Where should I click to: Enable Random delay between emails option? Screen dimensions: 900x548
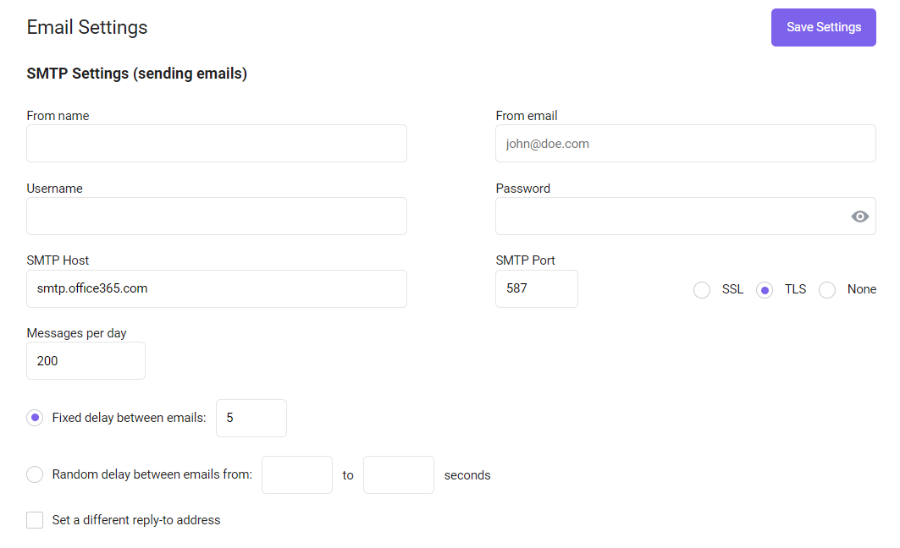34,475
